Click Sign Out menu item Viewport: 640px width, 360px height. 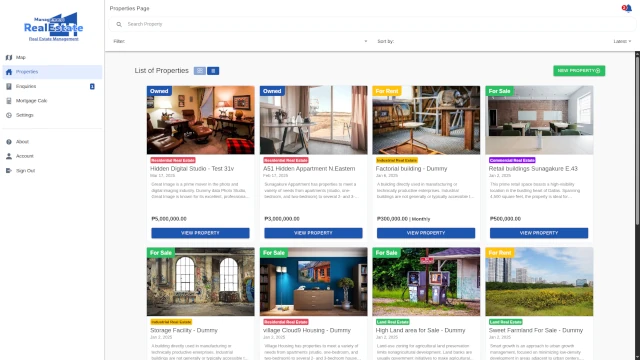point(52,171)
